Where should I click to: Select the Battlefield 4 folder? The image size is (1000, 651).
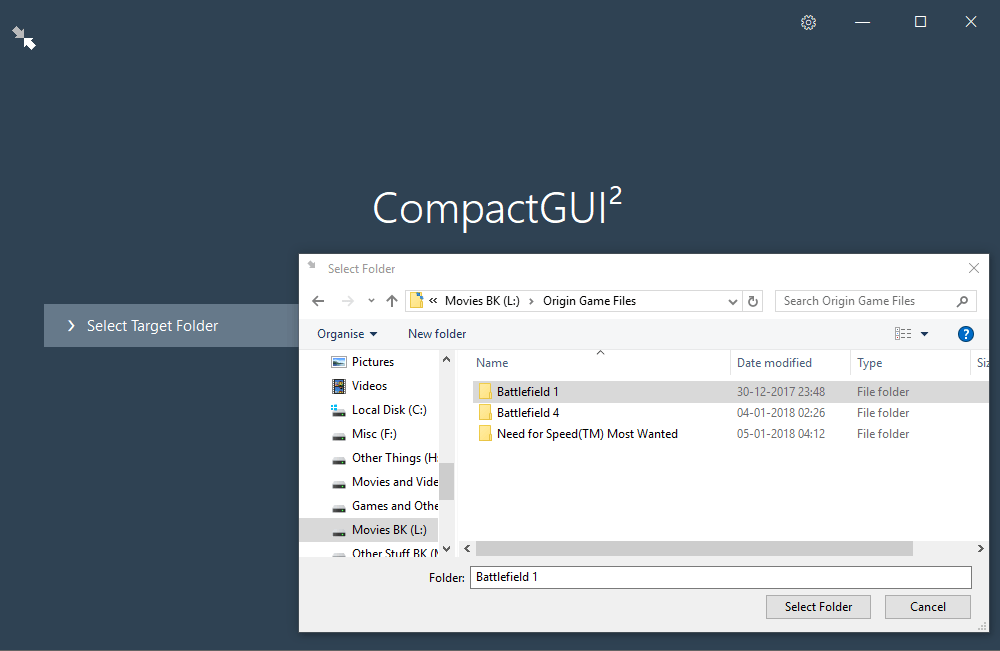(x=527, y=413)
